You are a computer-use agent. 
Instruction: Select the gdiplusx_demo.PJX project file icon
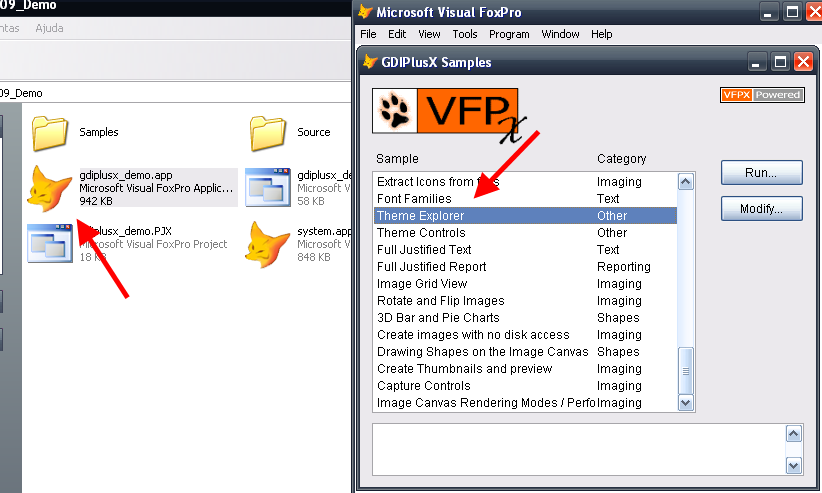tap(50, 243)
